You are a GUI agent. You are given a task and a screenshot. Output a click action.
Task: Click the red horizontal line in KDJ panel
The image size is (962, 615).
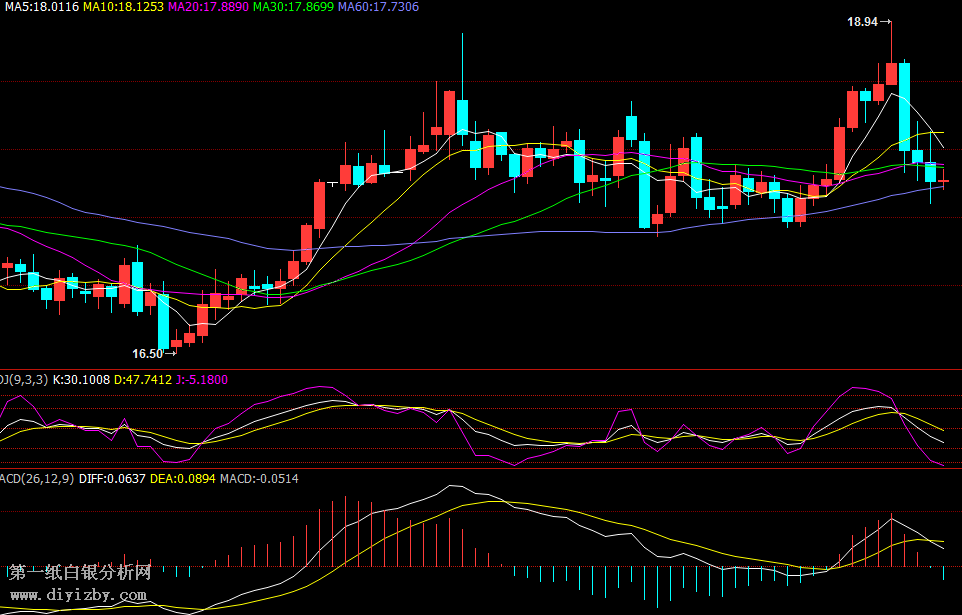point(480,468)
